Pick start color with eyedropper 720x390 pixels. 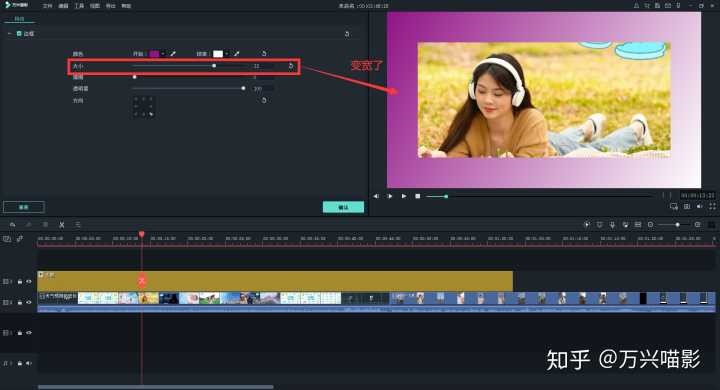(x=173, y=54)
